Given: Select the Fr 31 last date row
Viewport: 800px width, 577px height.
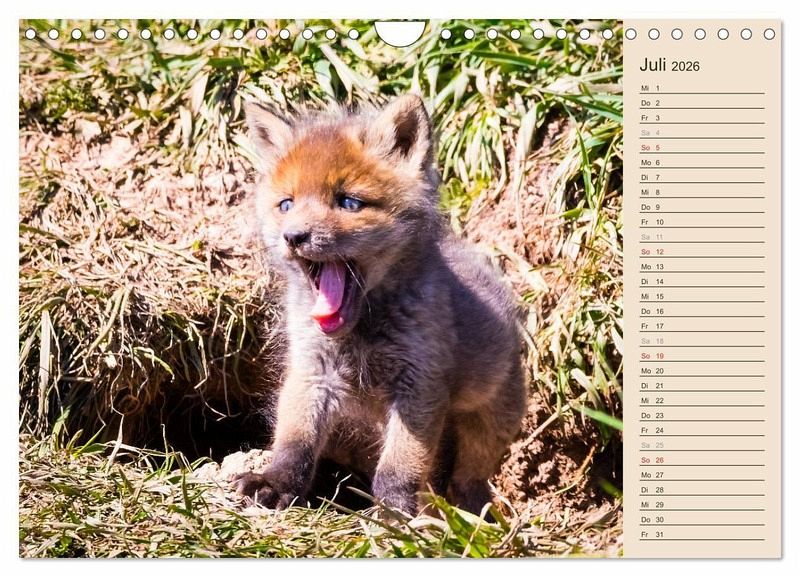Looking at the screenshot, I should pyautogui.click(x=700, y=534).
